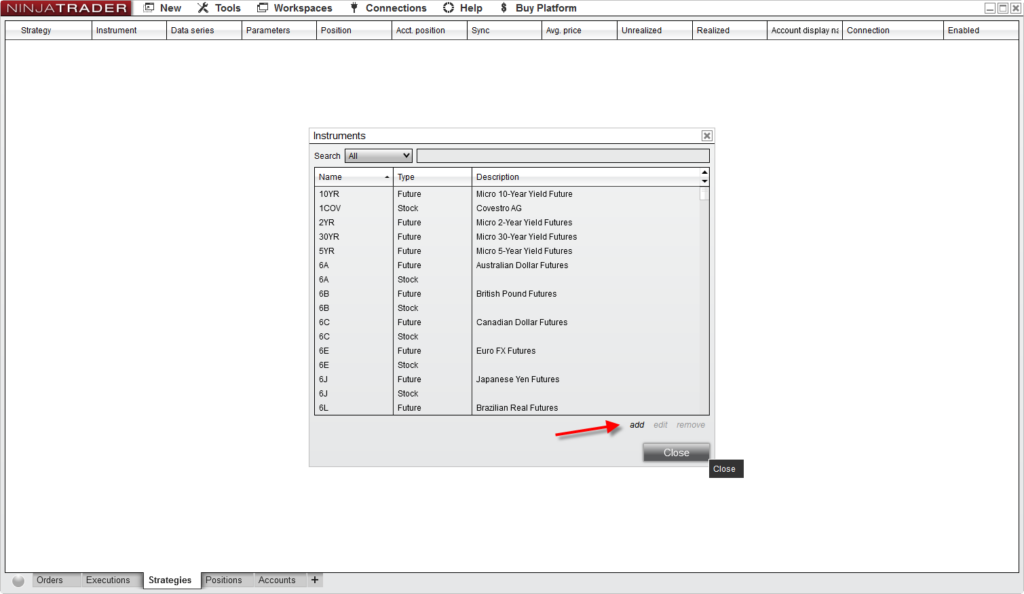
Task: Select the 1COV instrument row
Action: pos(507,208)
